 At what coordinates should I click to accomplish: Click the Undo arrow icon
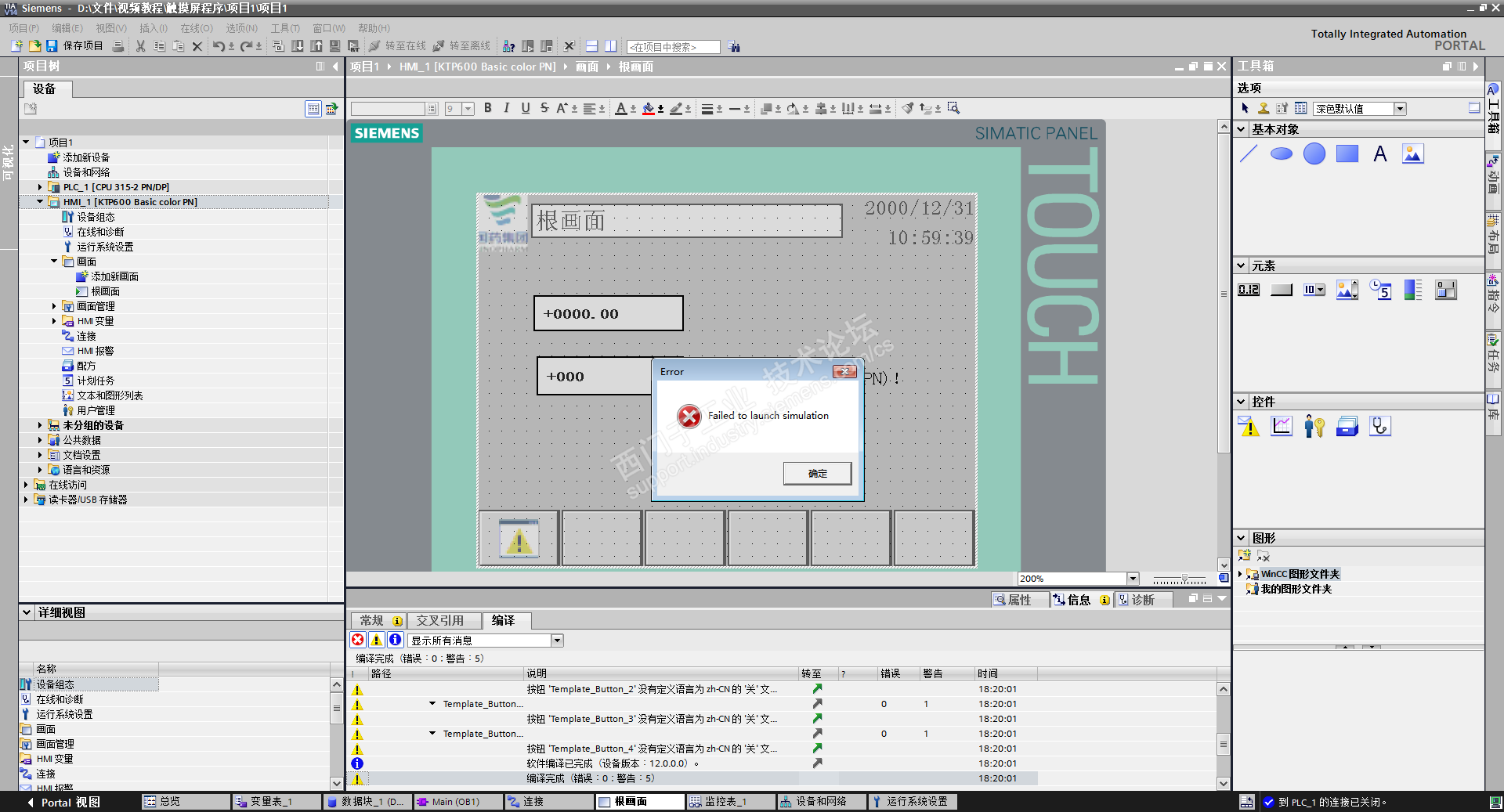point(219,46)
